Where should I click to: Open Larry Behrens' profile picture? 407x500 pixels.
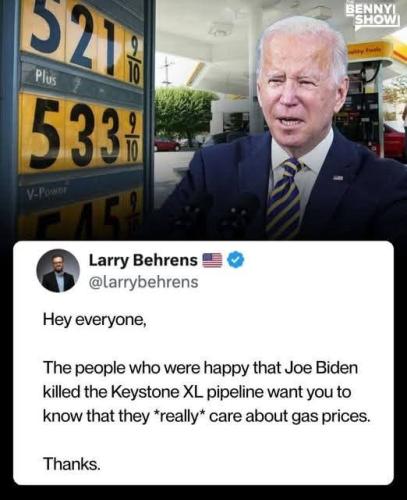(x=58, y=271)
